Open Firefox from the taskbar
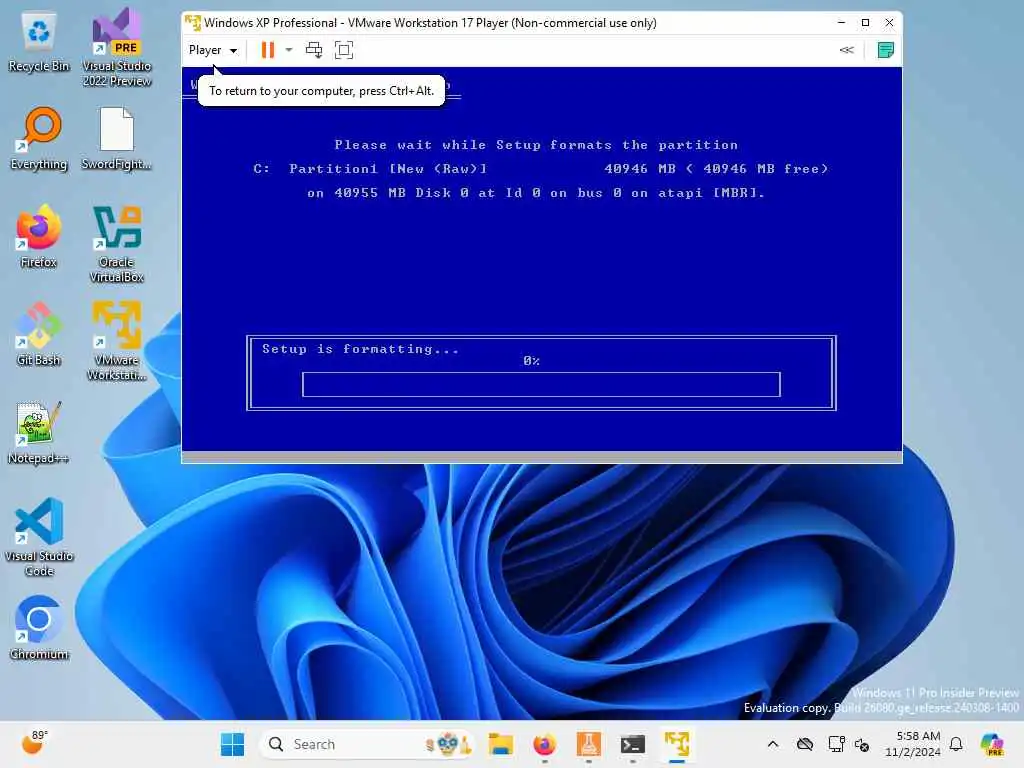The width and height of the screenshot is (1024, 768). [x=544, y=744]
